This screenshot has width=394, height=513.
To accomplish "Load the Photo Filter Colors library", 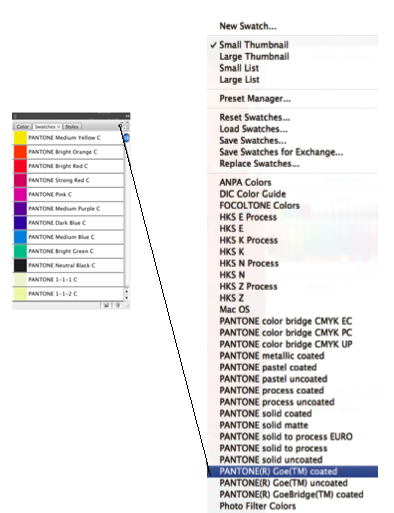I will click(x=258, y=506).
